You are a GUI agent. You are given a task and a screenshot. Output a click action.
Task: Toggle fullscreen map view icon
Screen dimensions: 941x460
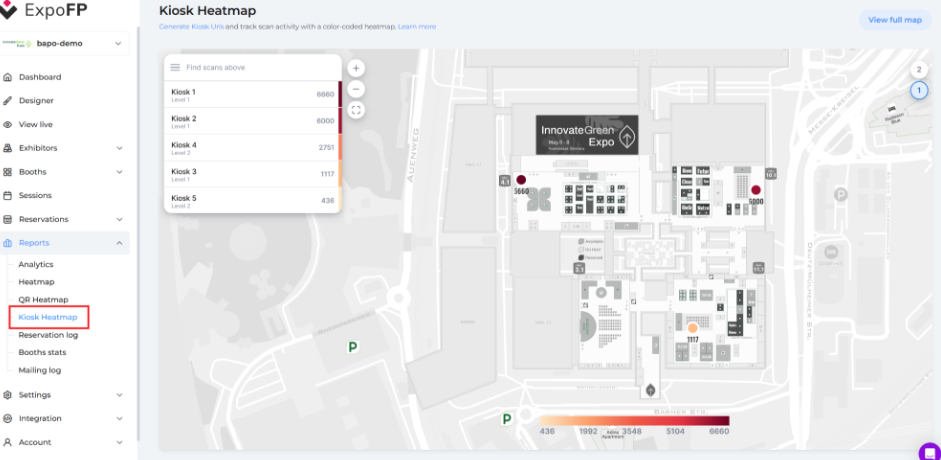point(356,110)
